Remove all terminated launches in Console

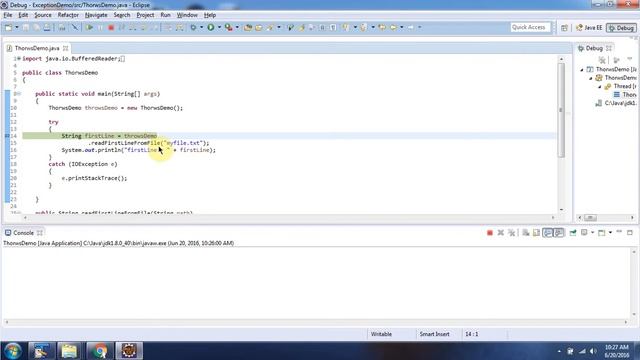pyautogui.click(x=511, y=233)
